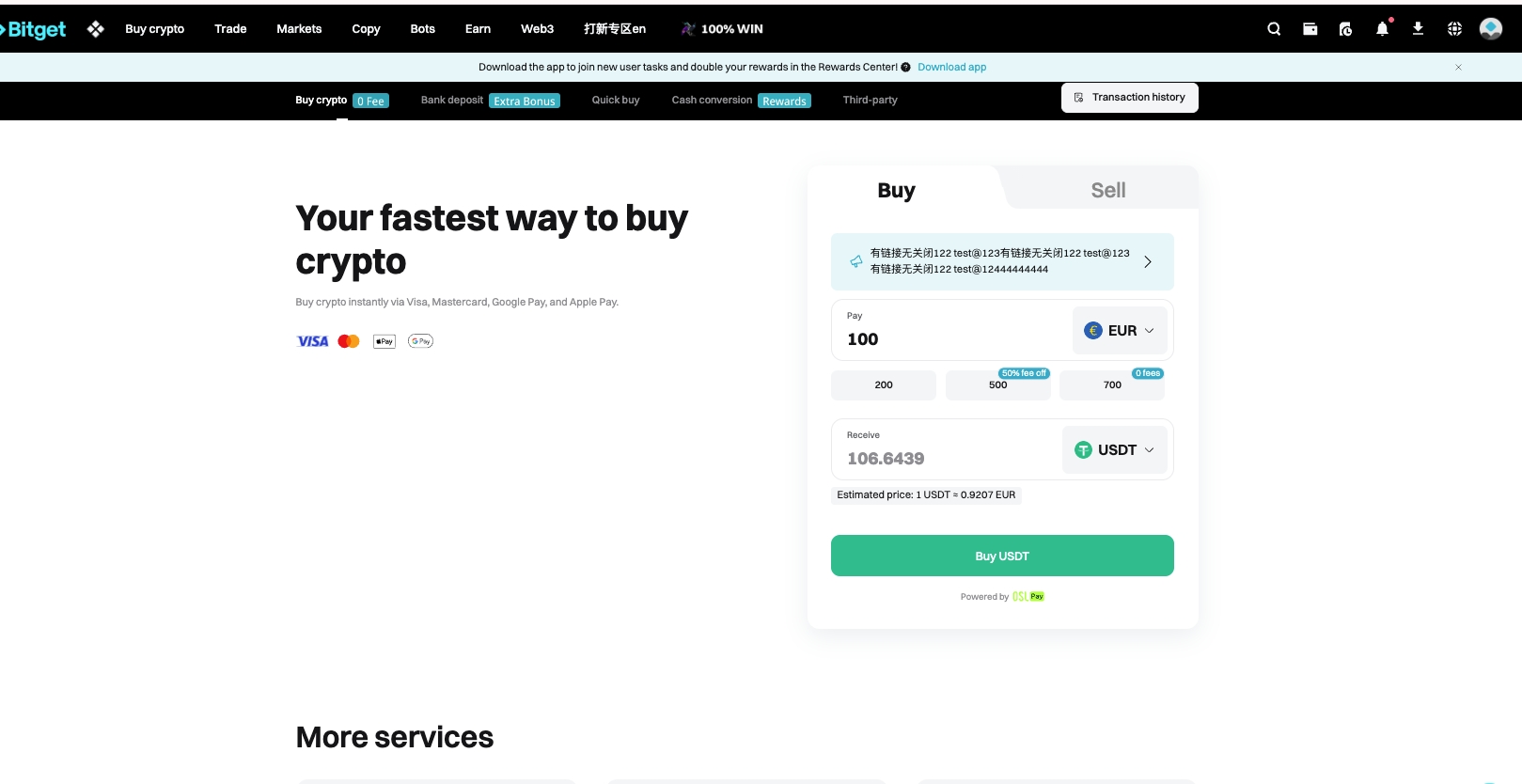1522x784 pixels.
Task: Open the orders history clock icon
Action: (x=1345, y=29)
